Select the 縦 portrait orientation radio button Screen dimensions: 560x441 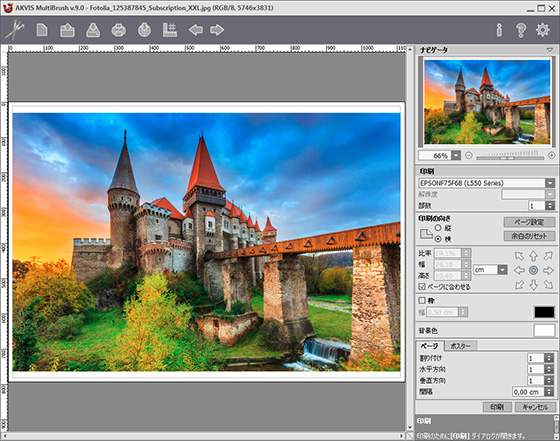coord(438,227)
